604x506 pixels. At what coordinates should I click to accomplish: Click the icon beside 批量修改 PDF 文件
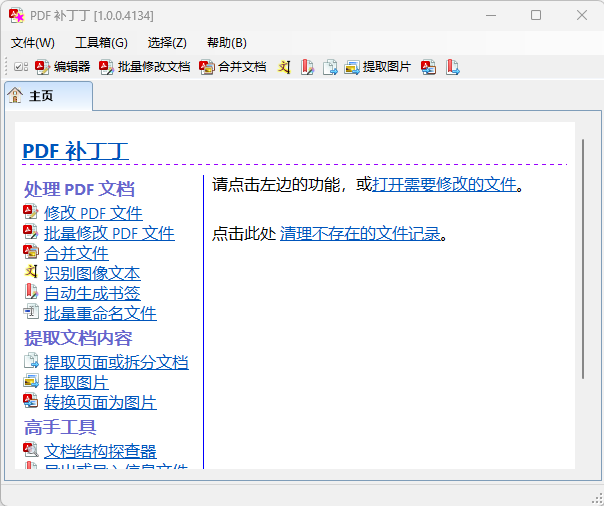[31, 232]
